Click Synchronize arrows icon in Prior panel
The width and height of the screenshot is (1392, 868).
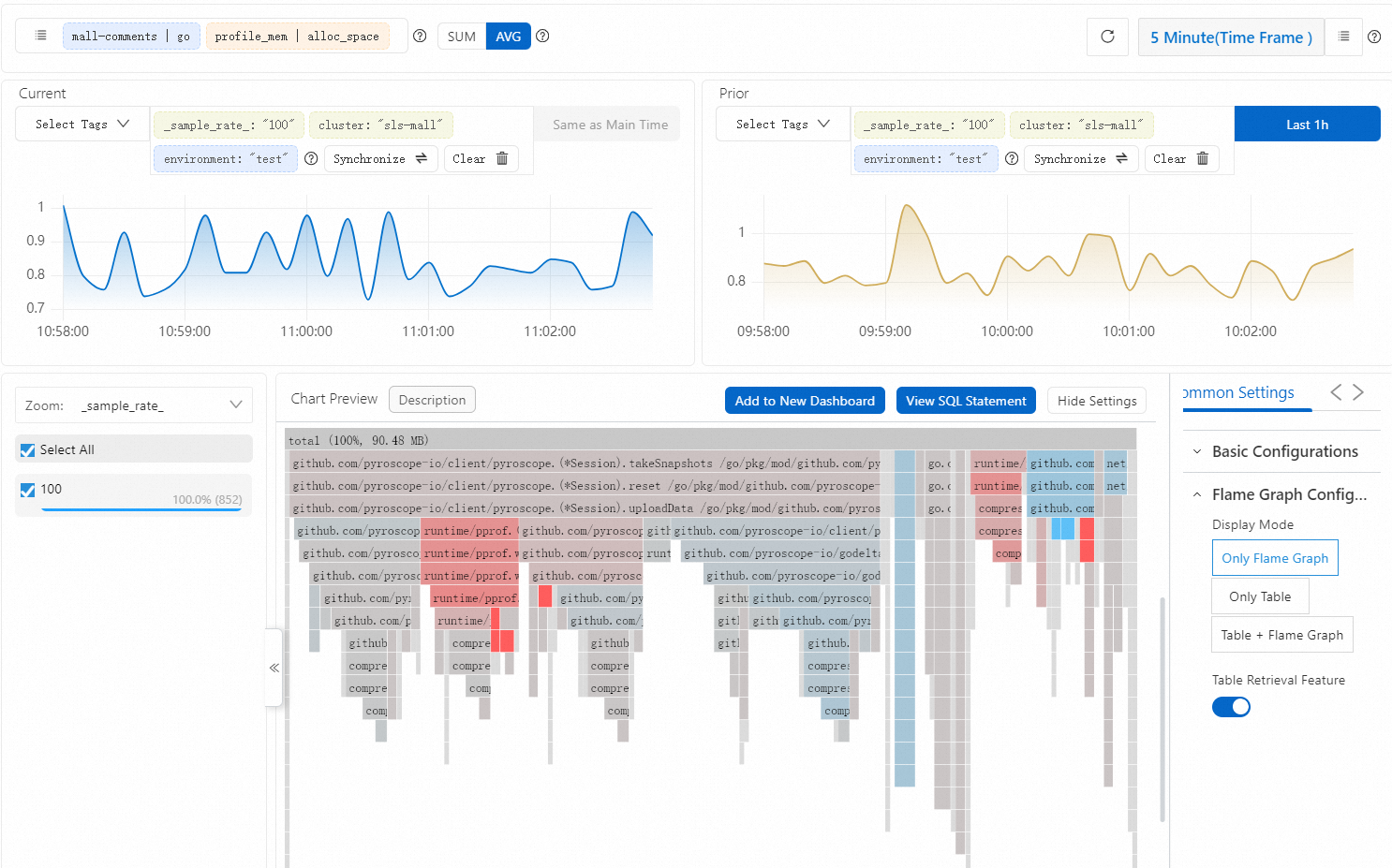coord(1121,158)
